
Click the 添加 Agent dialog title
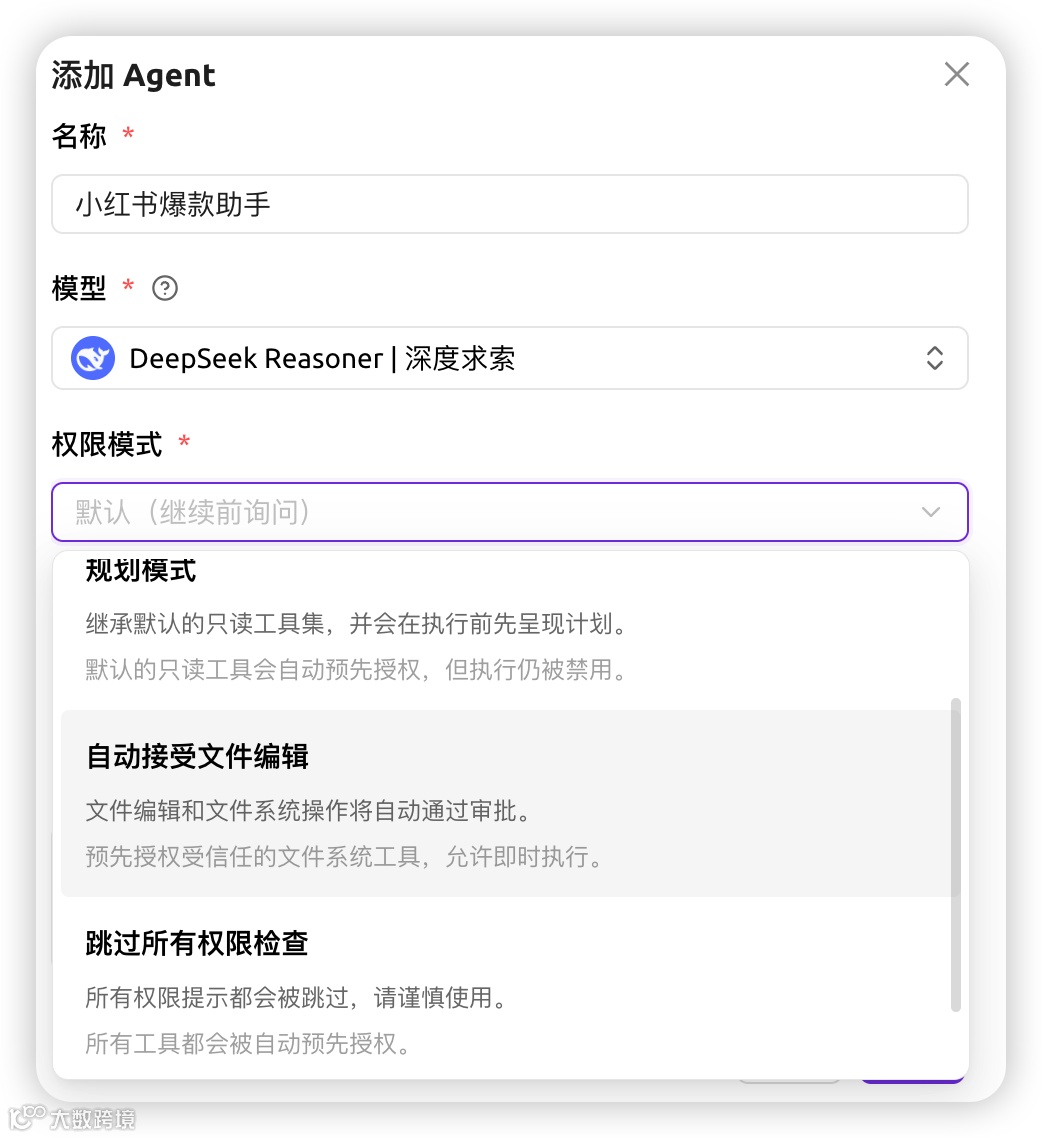click(133, 74)
